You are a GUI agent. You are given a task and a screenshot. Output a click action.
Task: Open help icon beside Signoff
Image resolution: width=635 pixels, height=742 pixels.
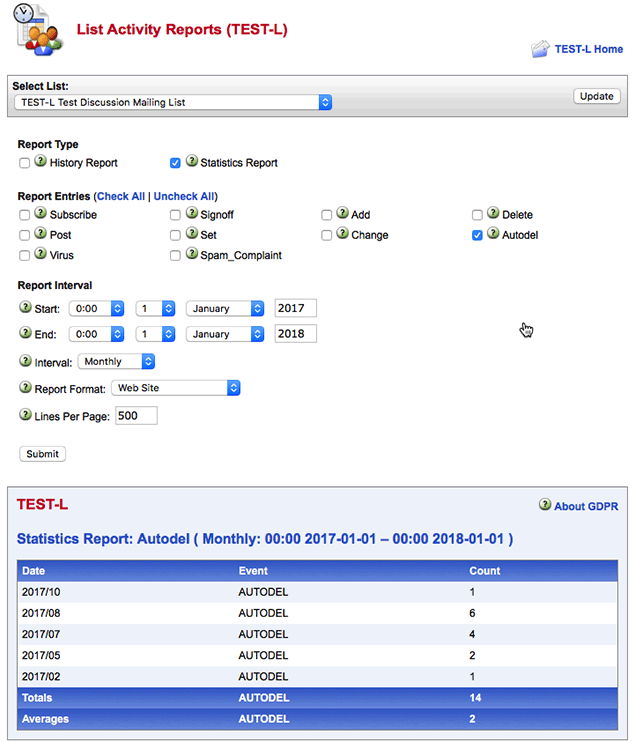pos(192,213)
